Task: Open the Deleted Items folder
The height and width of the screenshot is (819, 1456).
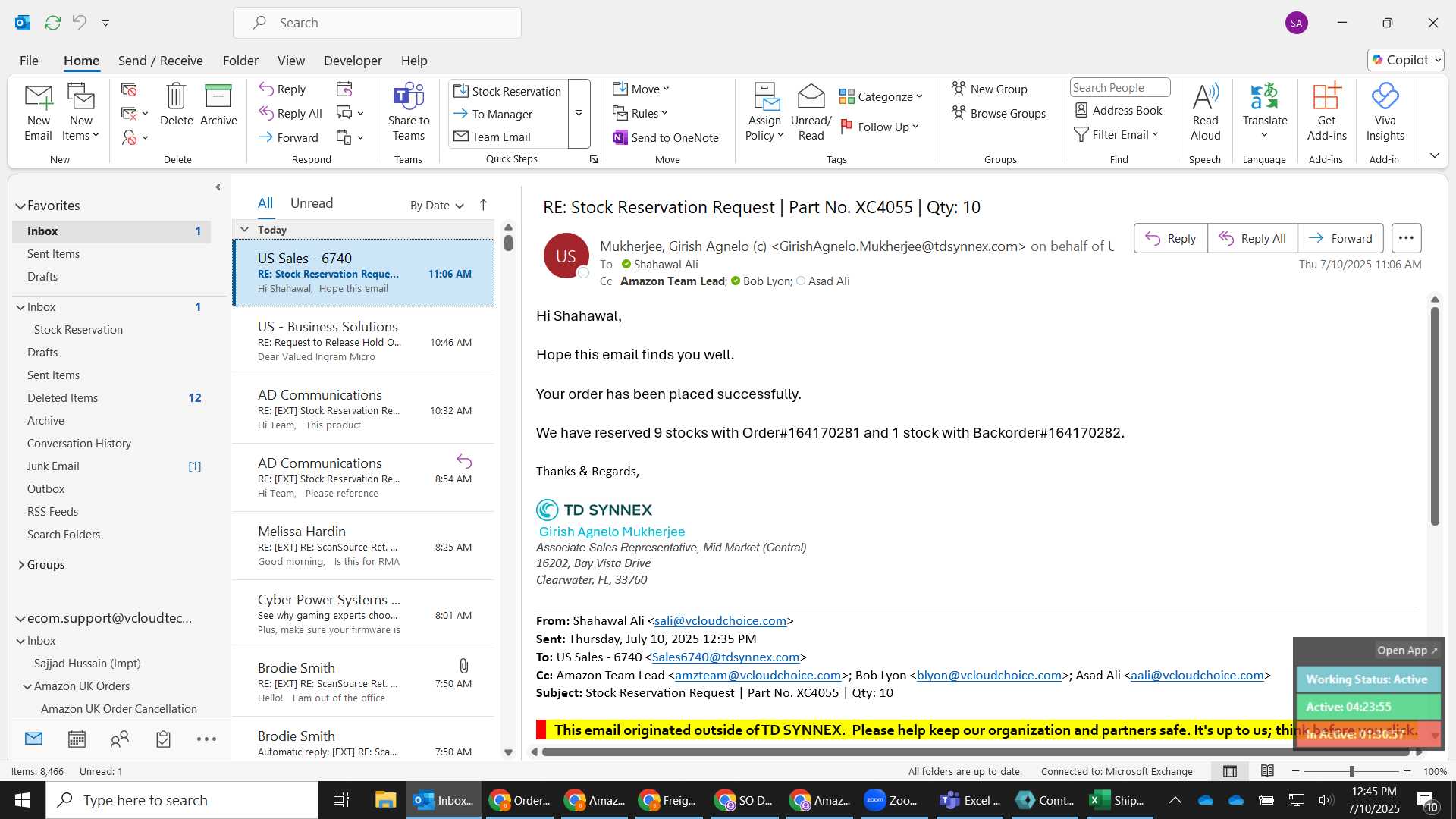Action: pos(62,397)
